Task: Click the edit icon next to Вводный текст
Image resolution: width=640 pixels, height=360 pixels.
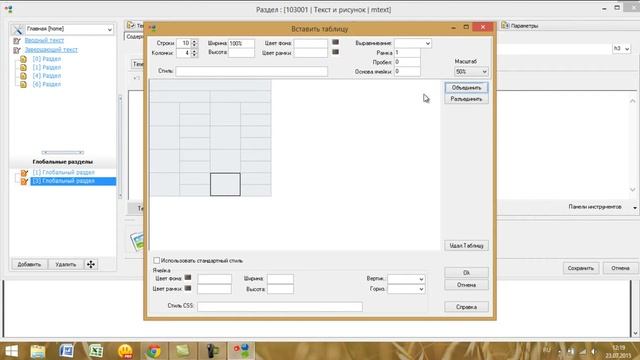Action: coord(17,41)
